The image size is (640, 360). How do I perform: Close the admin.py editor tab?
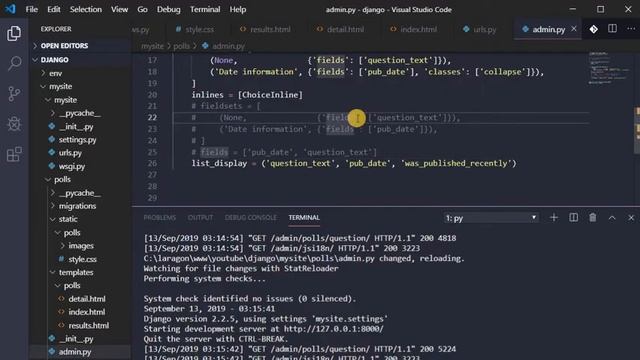pyautogui.click(x=574, y=29)
